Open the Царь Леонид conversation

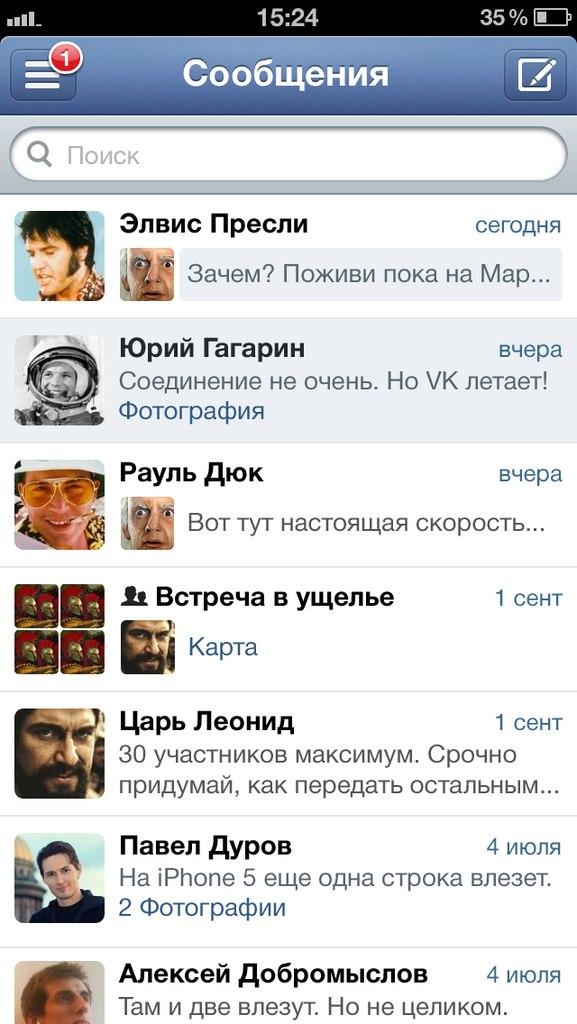[x=288, y=754]
